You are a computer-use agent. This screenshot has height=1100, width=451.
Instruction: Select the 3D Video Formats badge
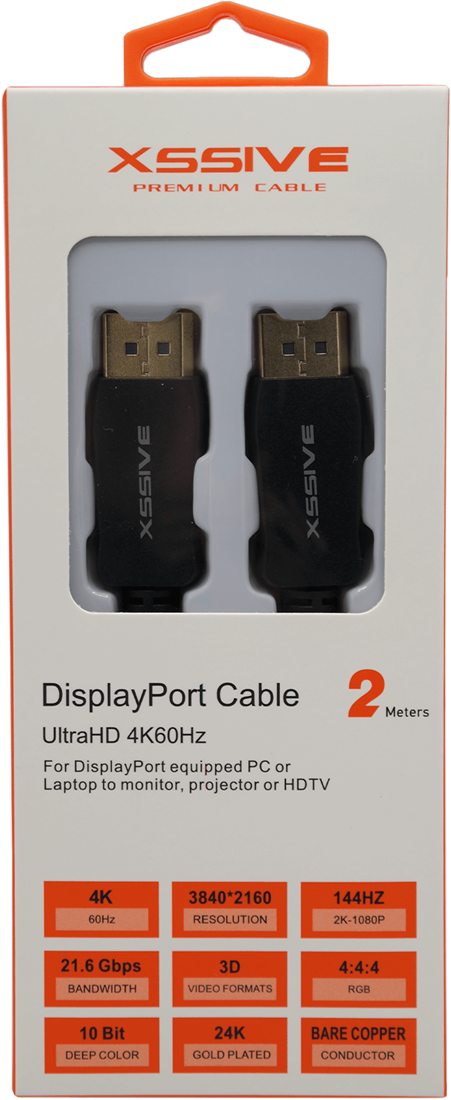pos(229,979)
